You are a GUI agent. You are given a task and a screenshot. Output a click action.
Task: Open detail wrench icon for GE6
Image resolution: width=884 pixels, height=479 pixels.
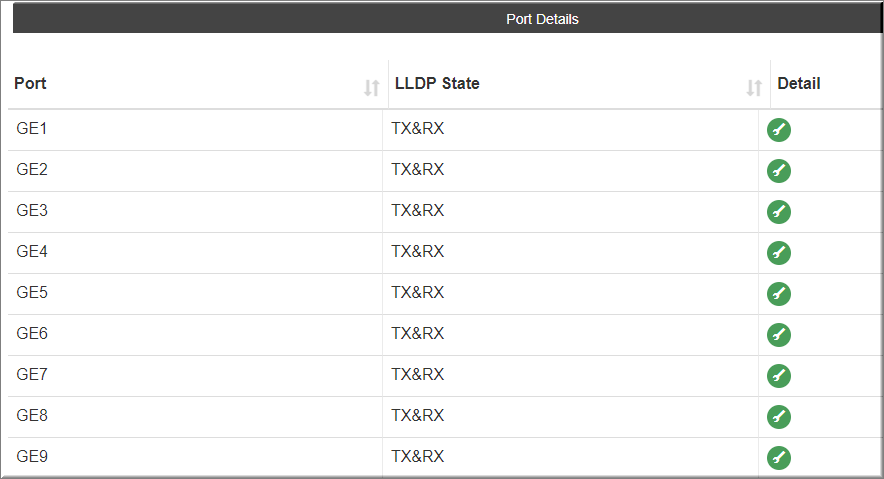(779, 335)
